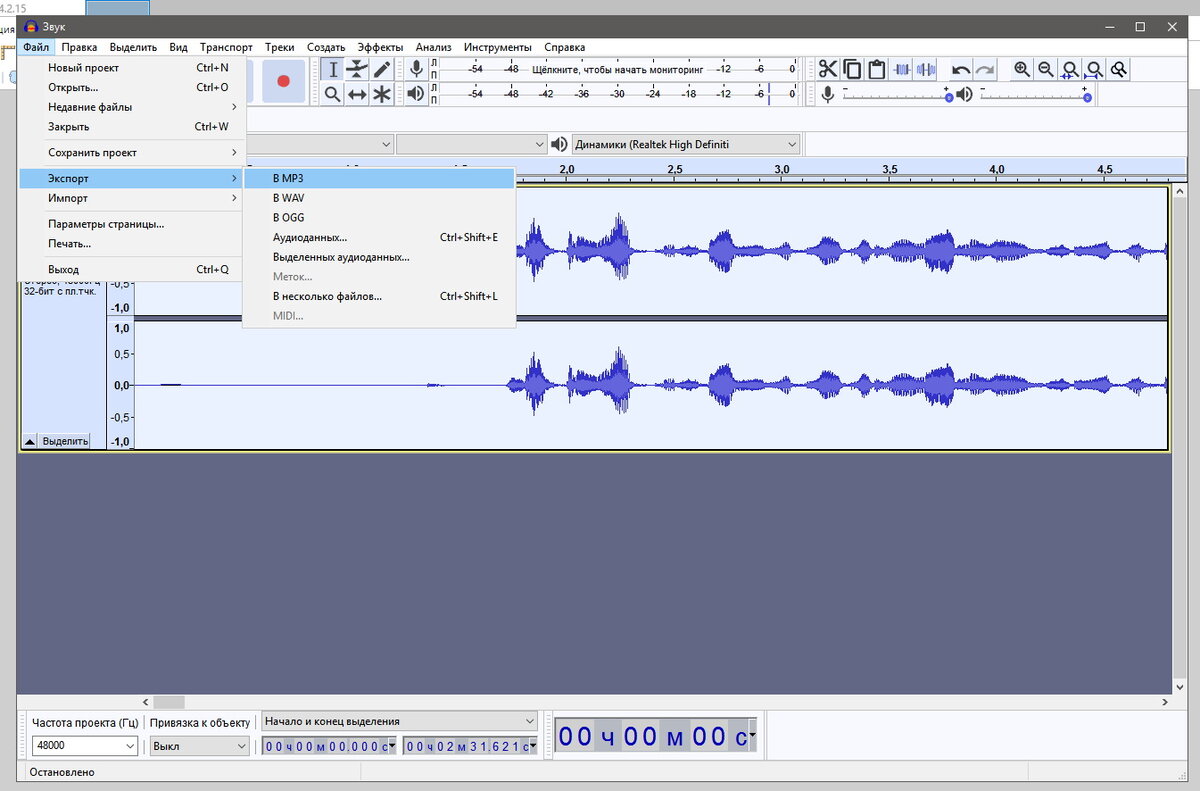Select the Envelope tool
1200x791 pixels.
[x=357, y=69]
